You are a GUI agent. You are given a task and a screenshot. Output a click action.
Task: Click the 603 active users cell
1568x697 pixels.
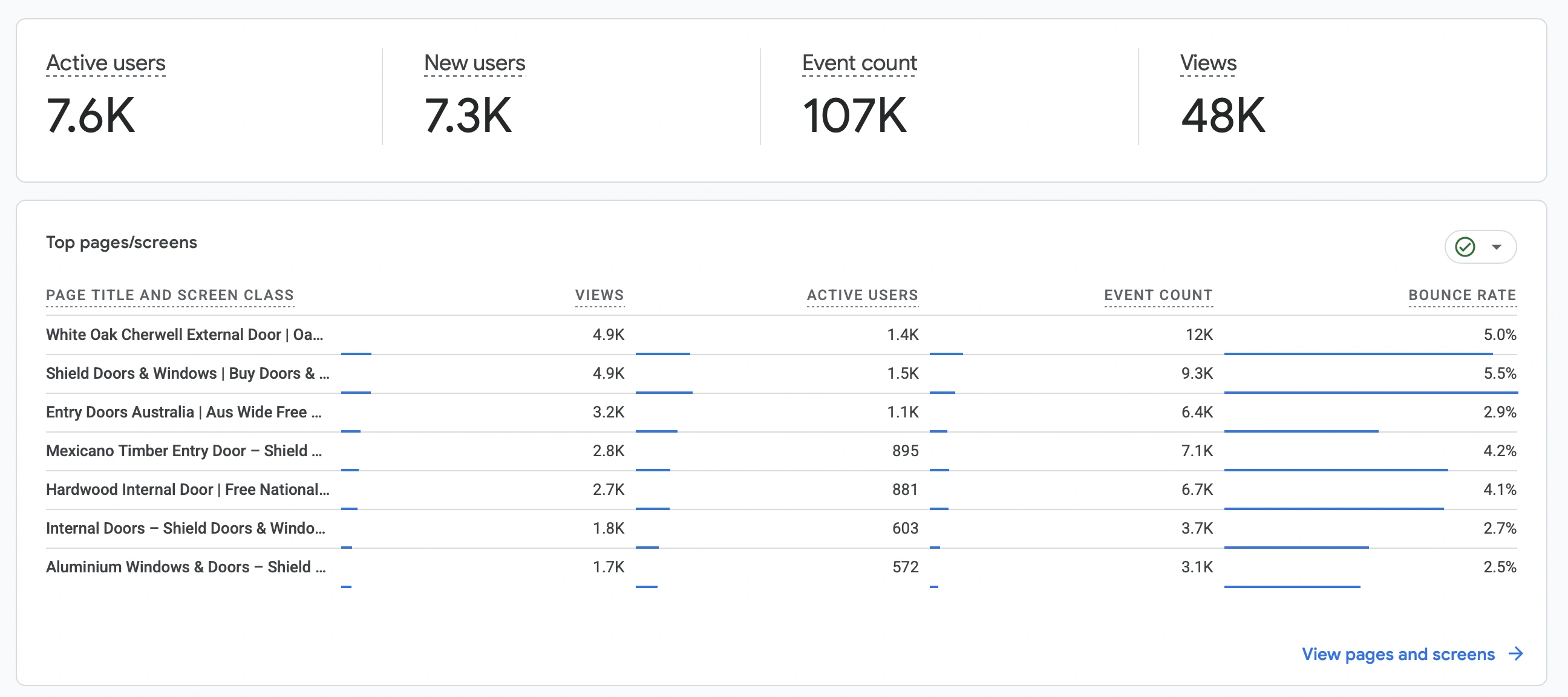tap(905, 528)
